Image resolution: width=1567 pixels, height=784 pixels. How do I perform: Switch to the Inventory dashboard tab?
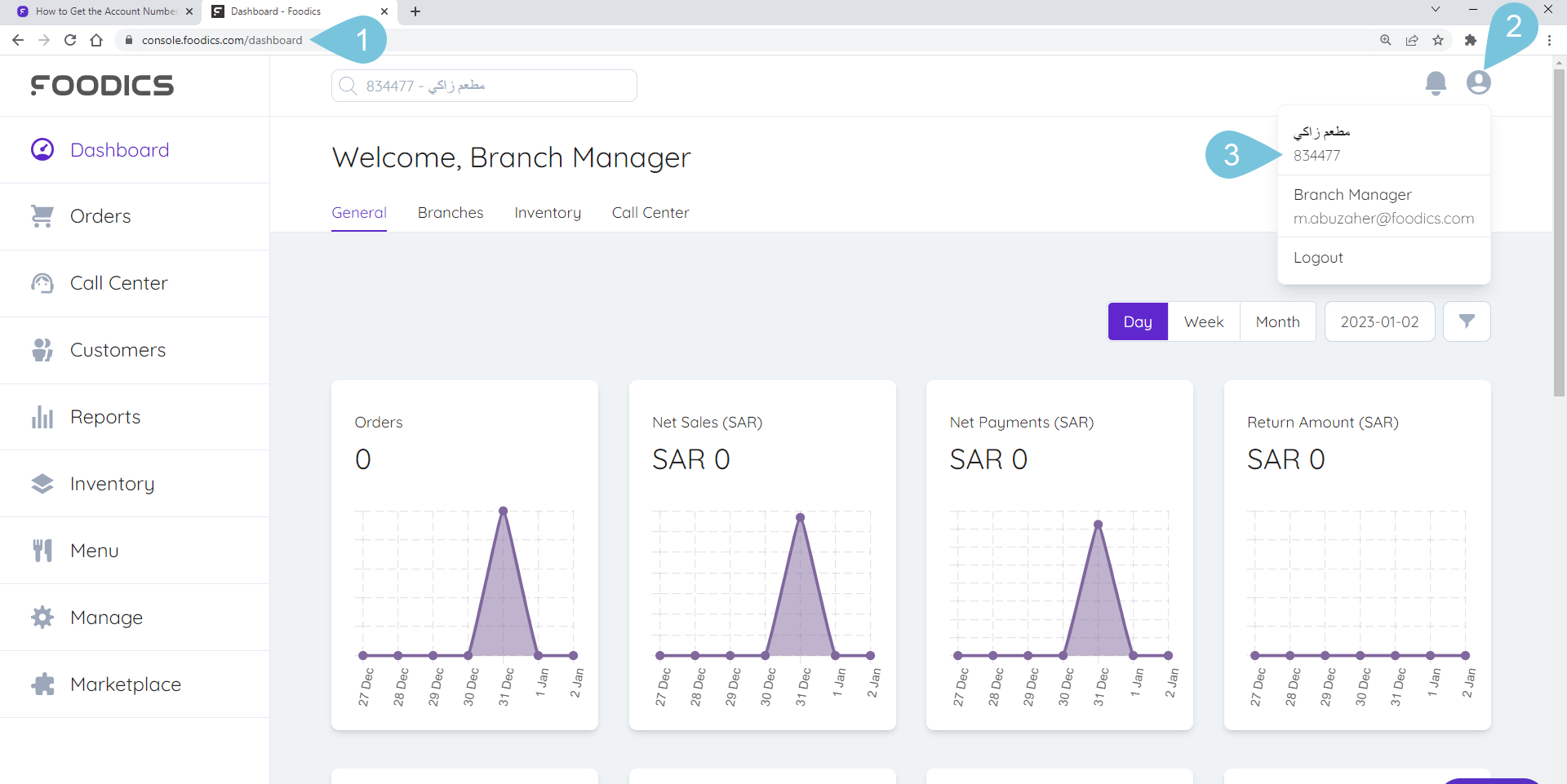(548, 213)
